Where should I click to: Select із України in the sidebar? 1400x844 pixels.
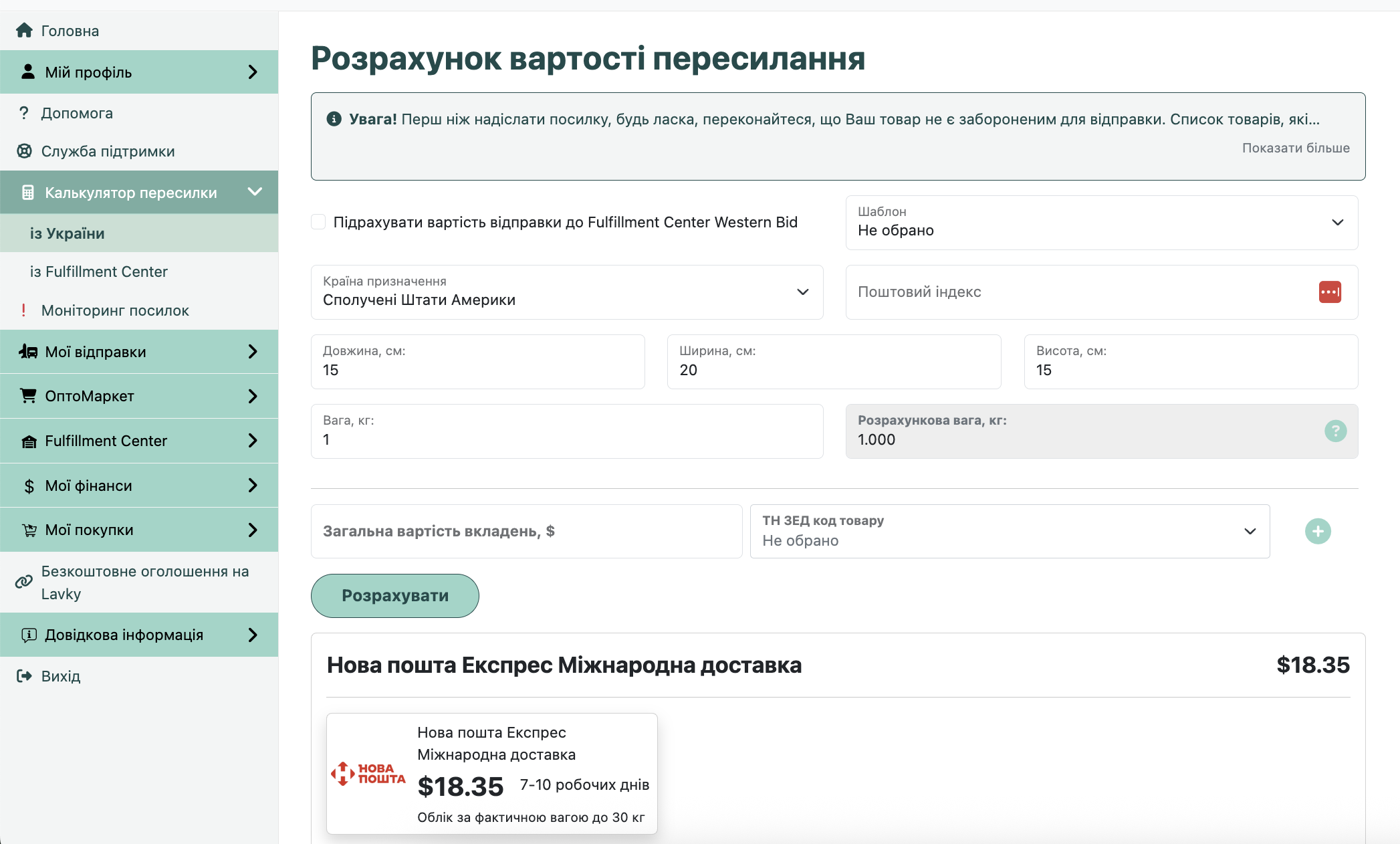click(66, 233)
